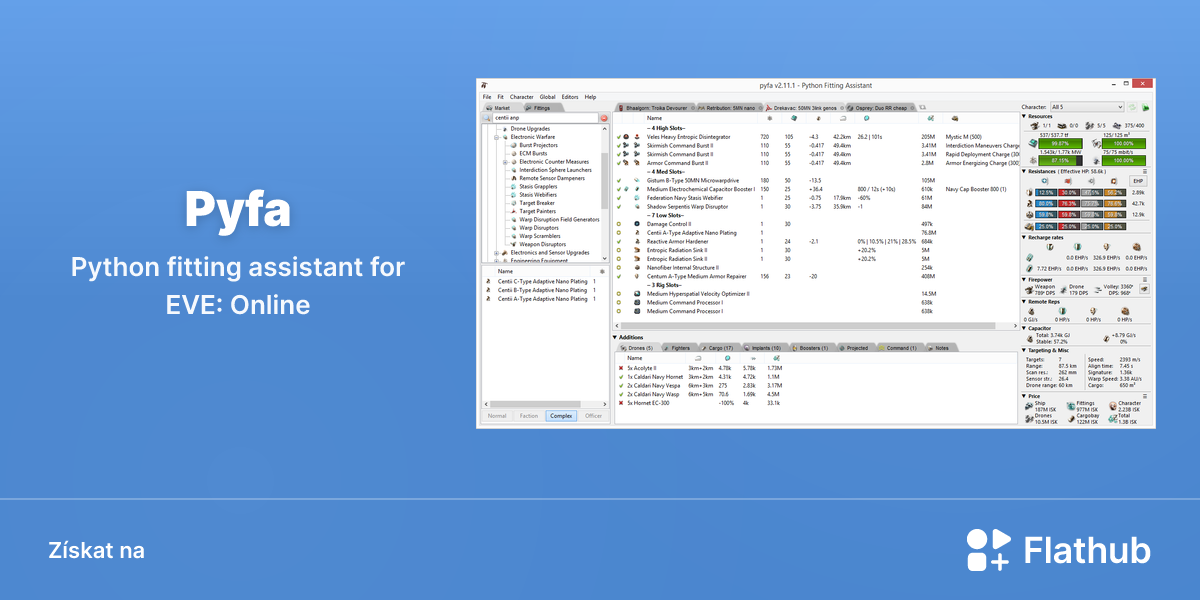Select the Normal meta filter button
Image resolution: width=1200 pixels, height=600 pixels.
click(x=497, y=416)
